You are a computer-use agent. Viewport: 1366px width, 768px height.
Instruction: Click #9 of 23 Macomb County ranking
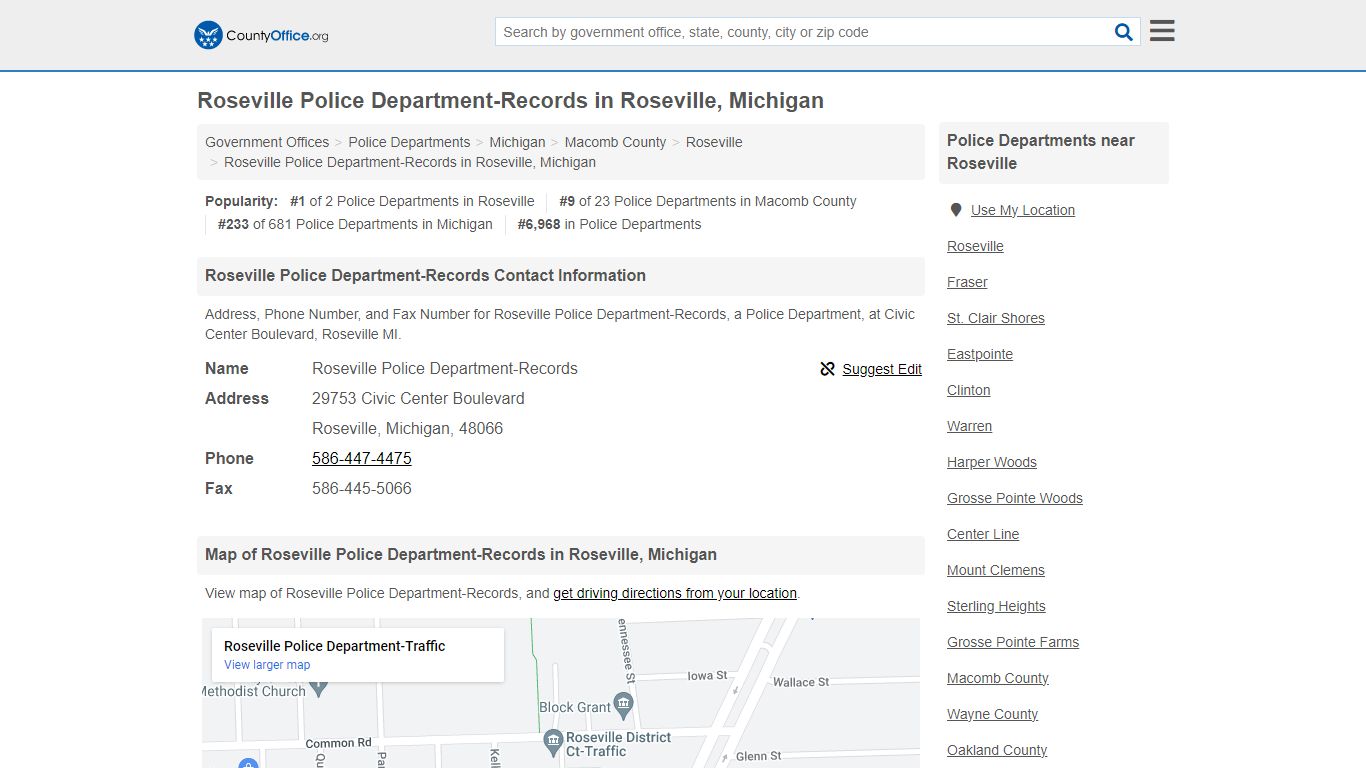click(708, 201)
